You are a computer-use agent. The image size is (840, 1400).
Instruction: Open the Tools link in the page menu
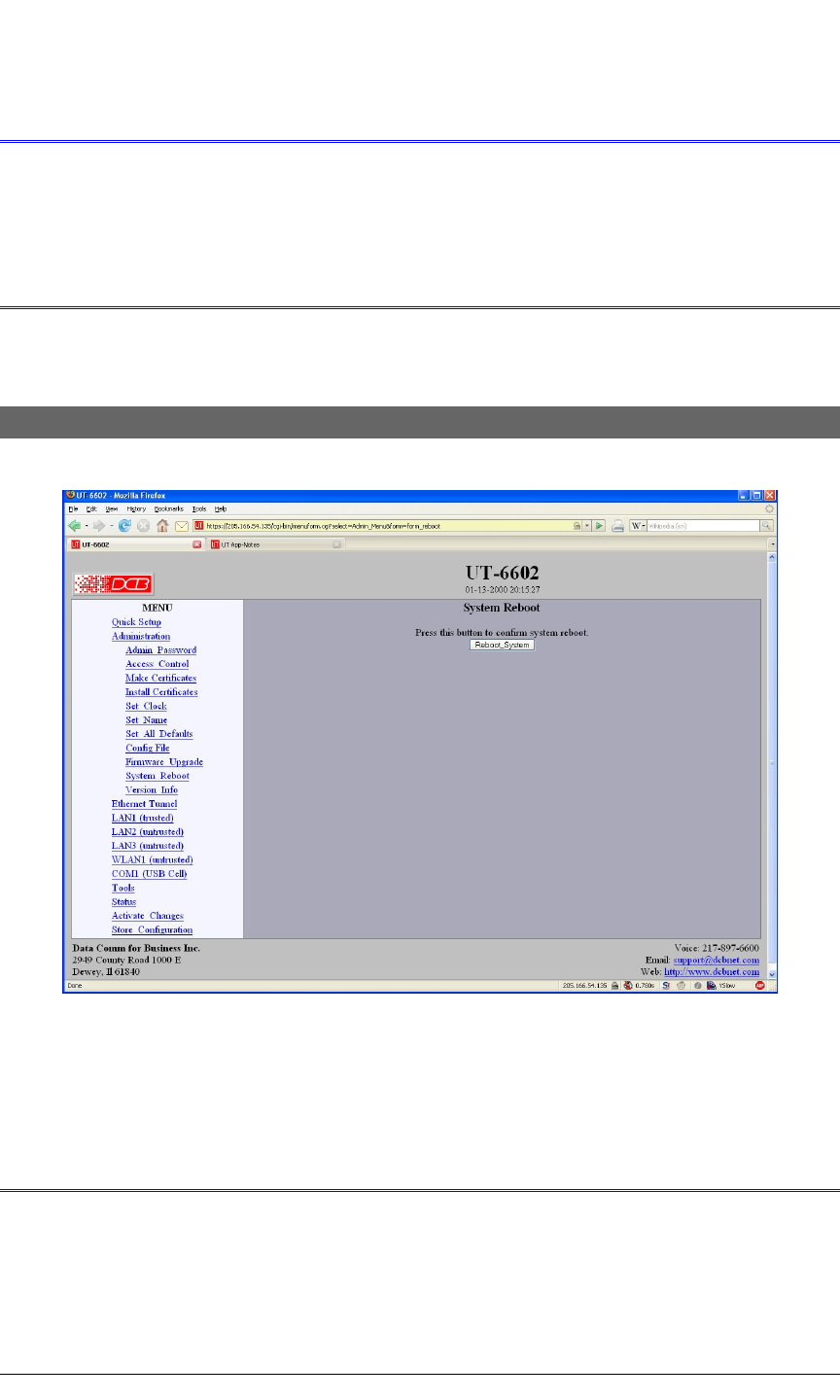pyautogui.click(x=123, y=888)
